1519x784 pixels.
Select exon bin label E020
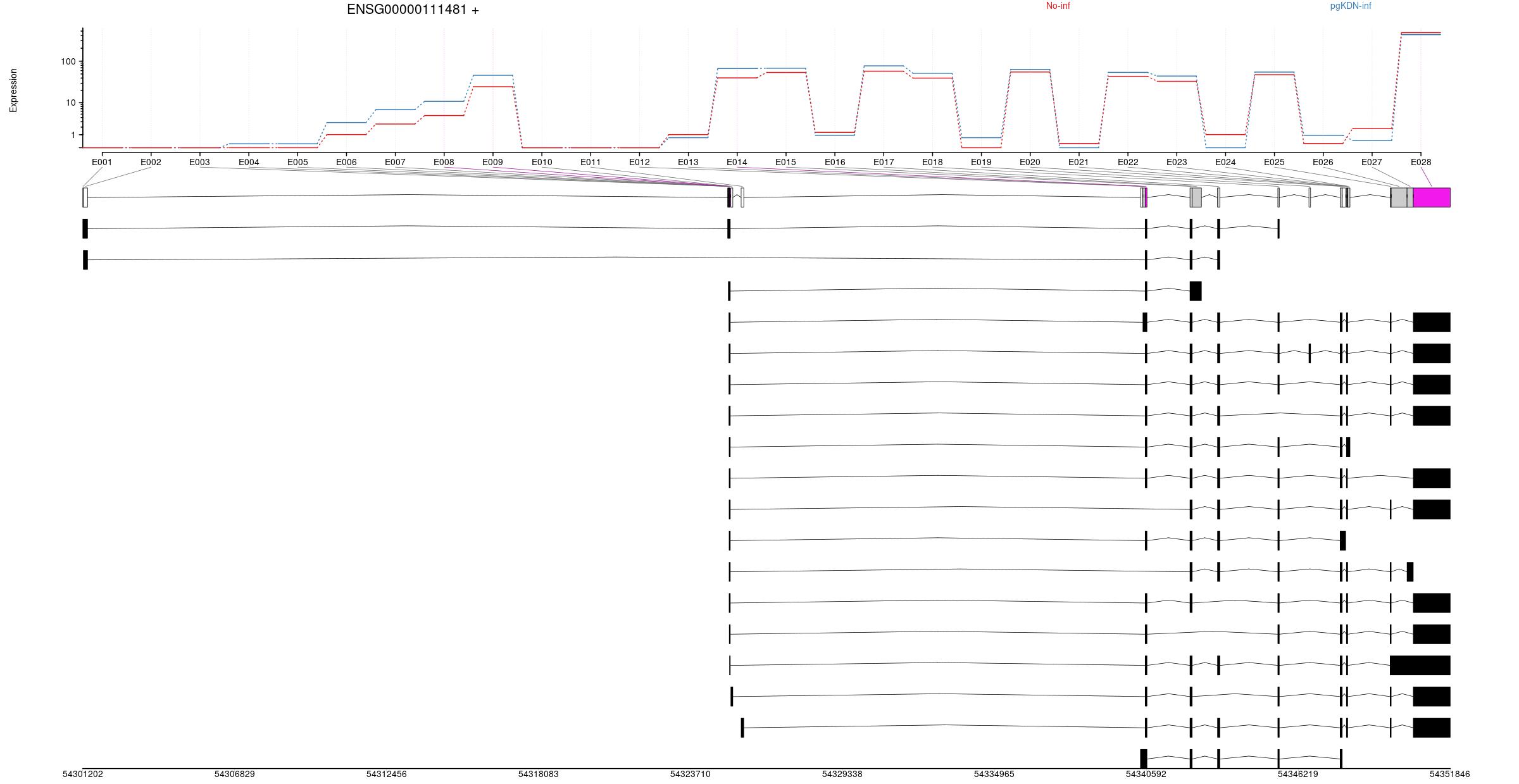pyautogui.click(x=1030, y=162)
